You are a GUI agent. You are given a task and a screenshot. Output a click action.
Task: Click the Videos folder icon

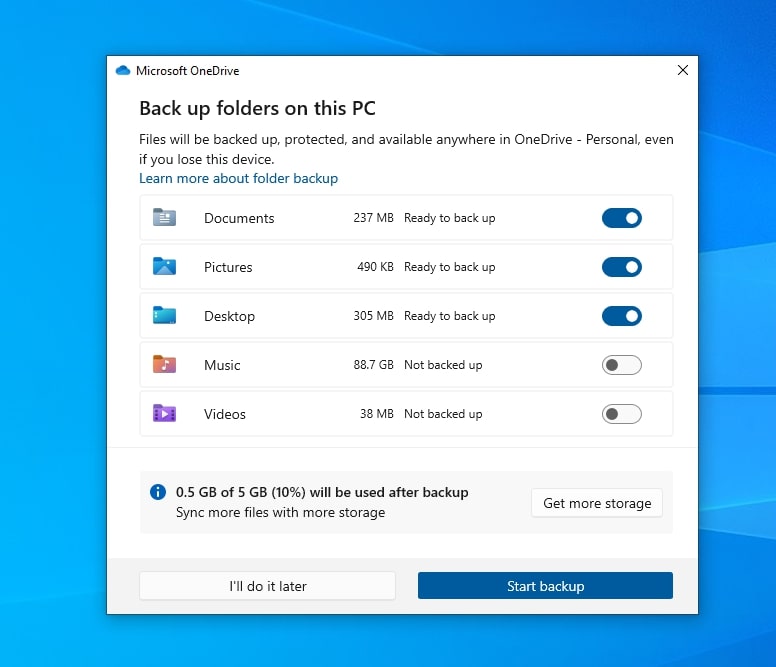click(164, 413)
